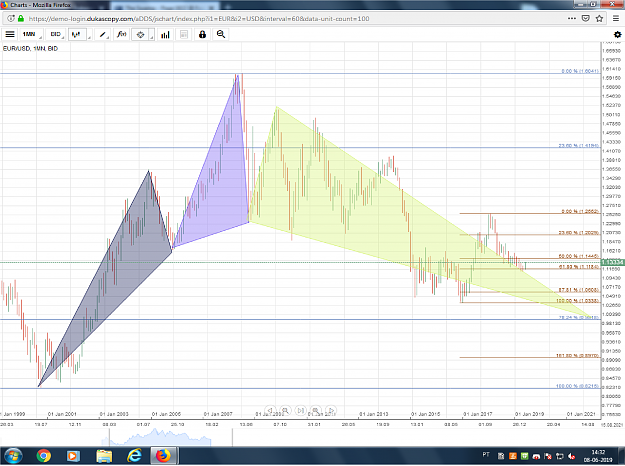Switch to the background browser tab
Image resolution: width=625 pixels, height=466 pixels.
click(x=164, y=5)
